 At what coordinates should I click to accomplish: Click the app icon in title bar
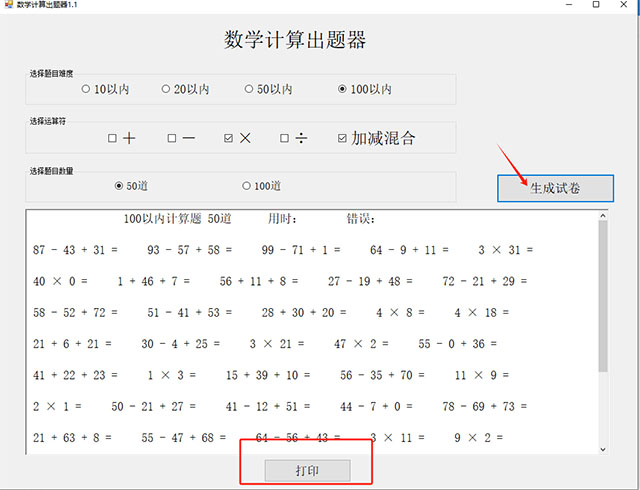[x=8, y=4]
